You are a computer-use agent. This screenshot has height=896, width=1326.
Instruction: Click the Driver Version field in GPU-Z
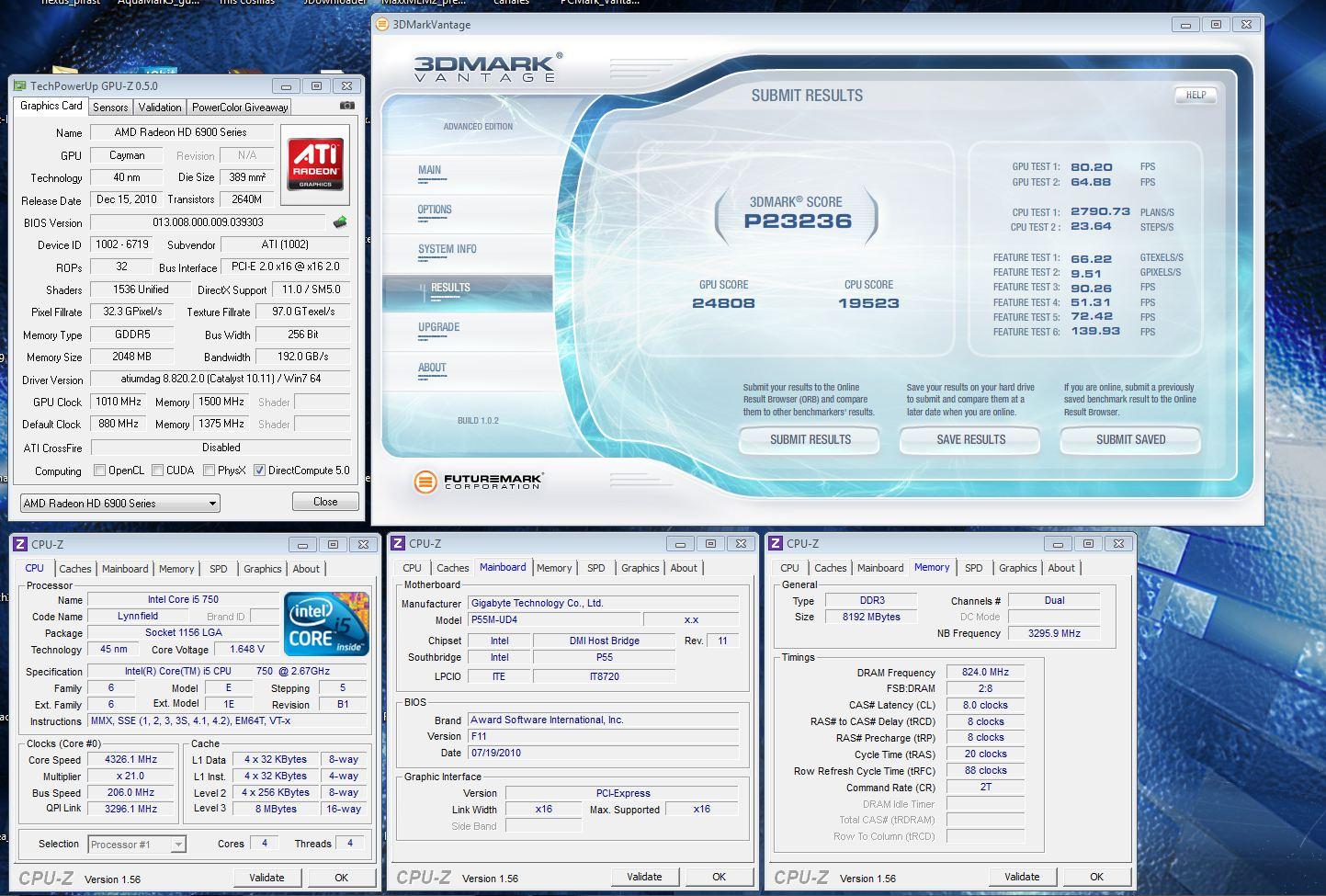[221, 379]
